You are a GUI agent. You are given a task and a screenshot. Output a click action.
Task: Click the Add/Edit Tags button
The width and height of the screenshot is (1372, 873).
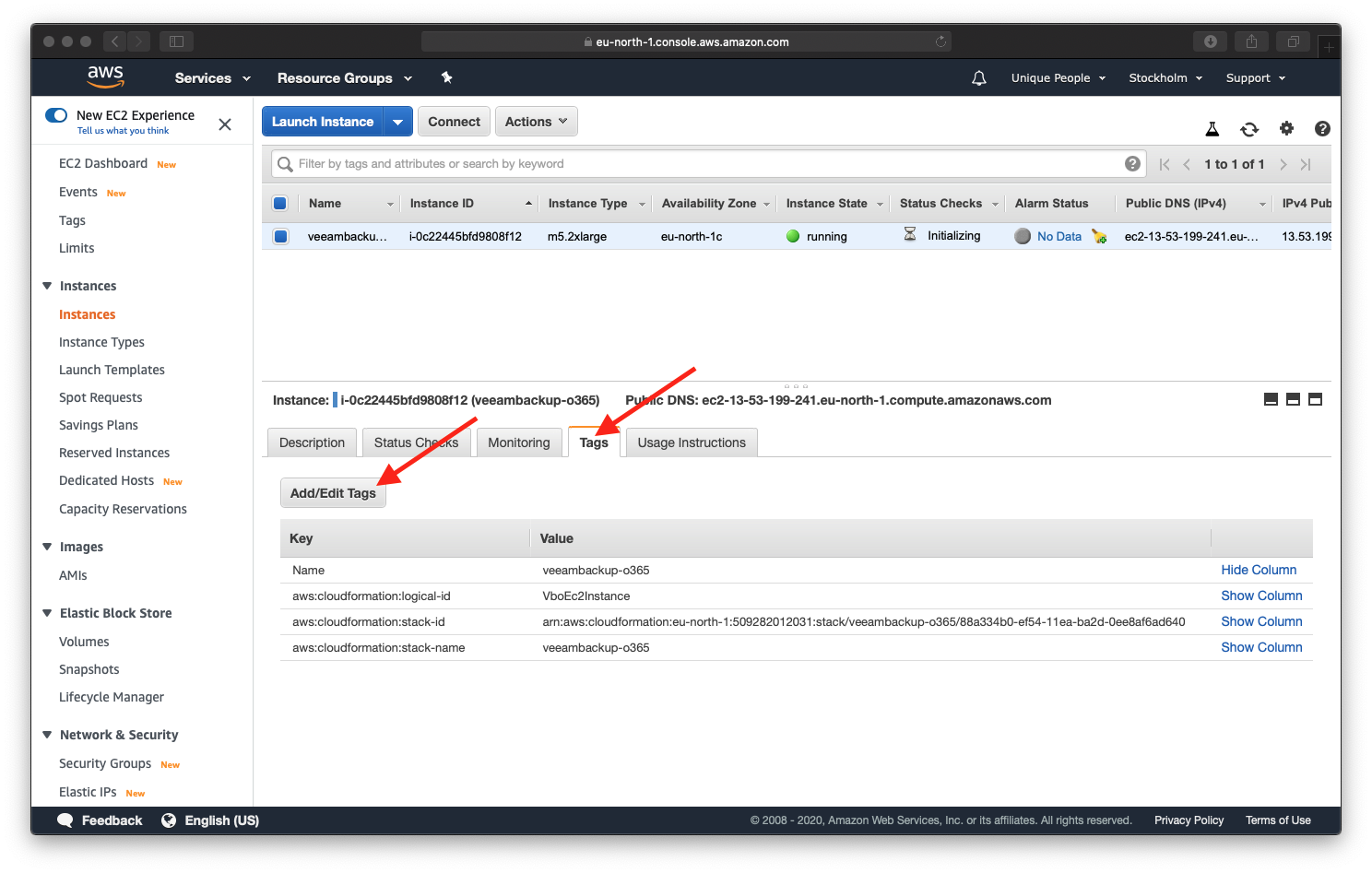(333, 493)
